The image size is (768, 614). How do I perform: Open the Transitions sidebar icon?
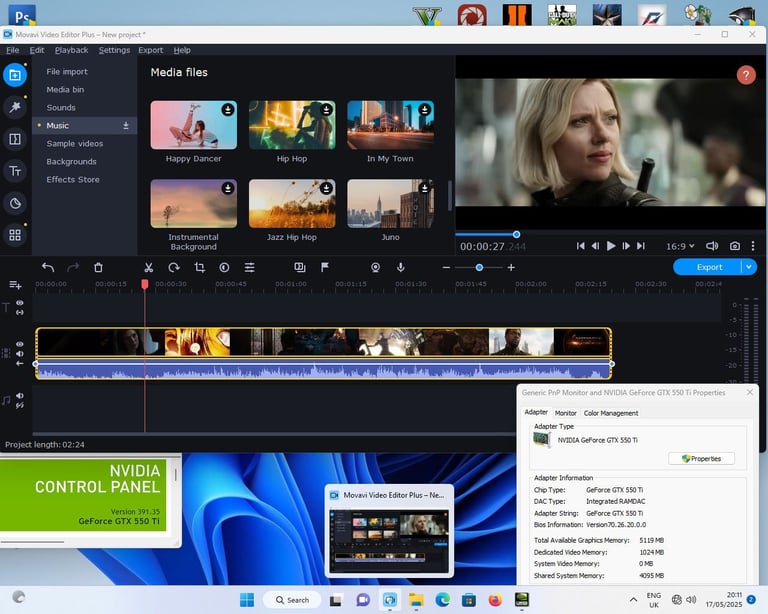15,139
